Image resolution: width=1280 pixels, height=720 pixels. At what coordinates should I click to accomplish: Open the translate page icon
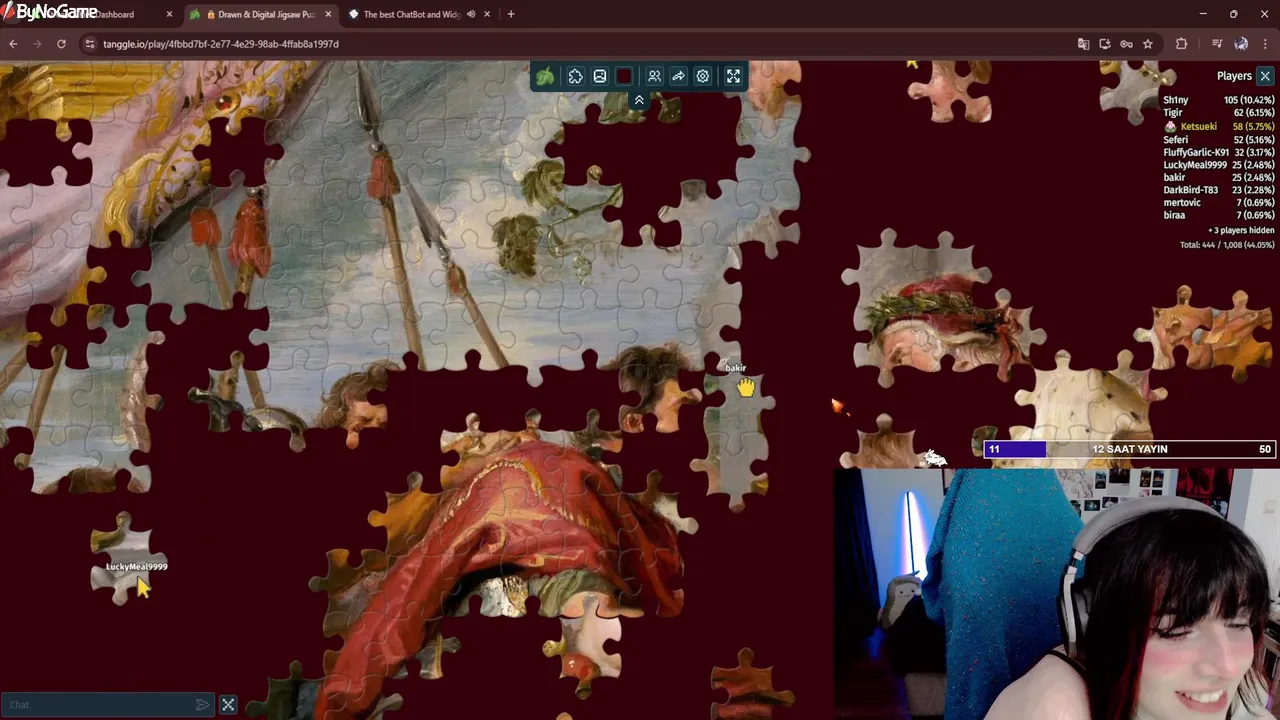[x=1083, y=44]
